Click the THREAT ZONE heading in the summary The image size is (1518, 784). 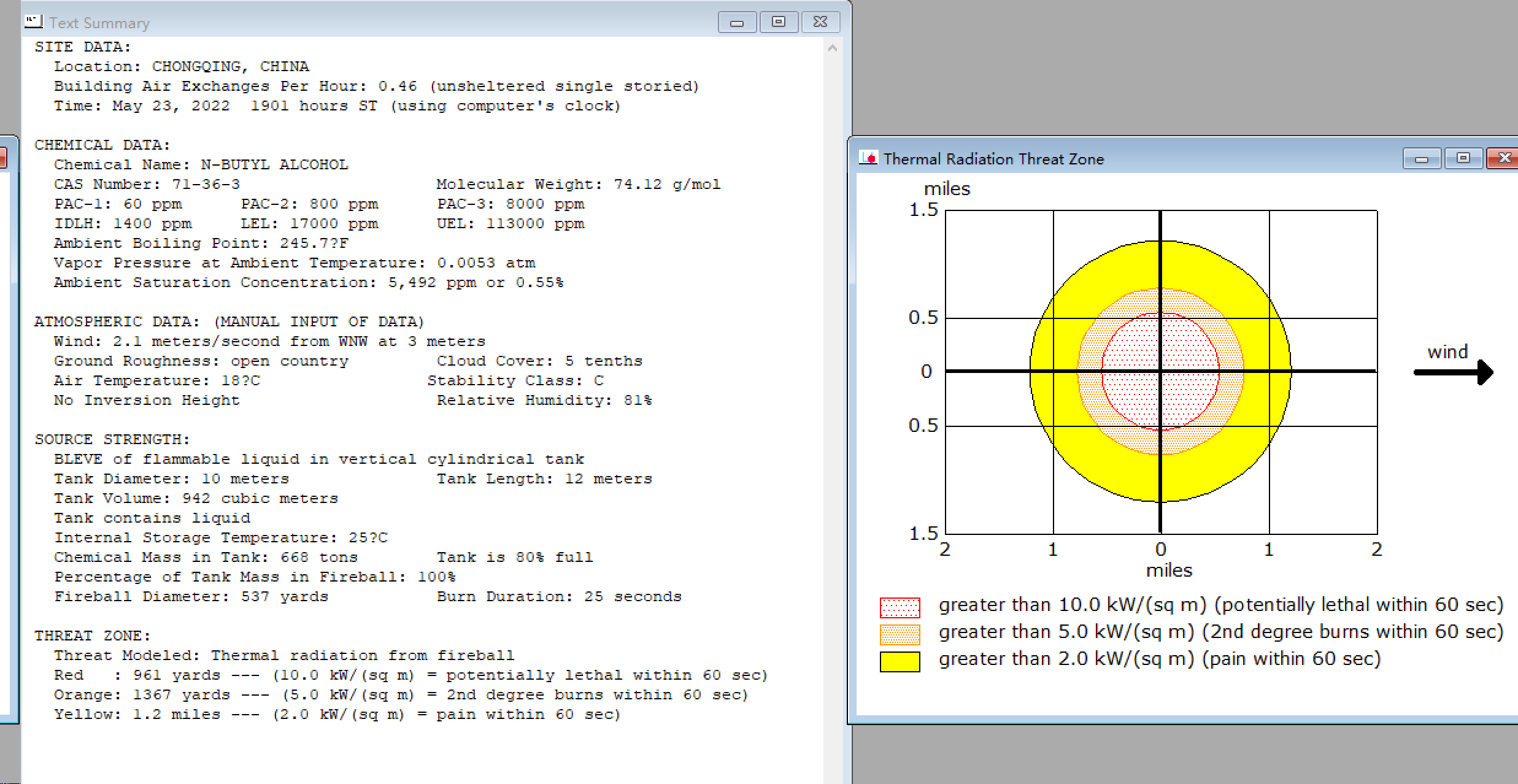(92, 636)
